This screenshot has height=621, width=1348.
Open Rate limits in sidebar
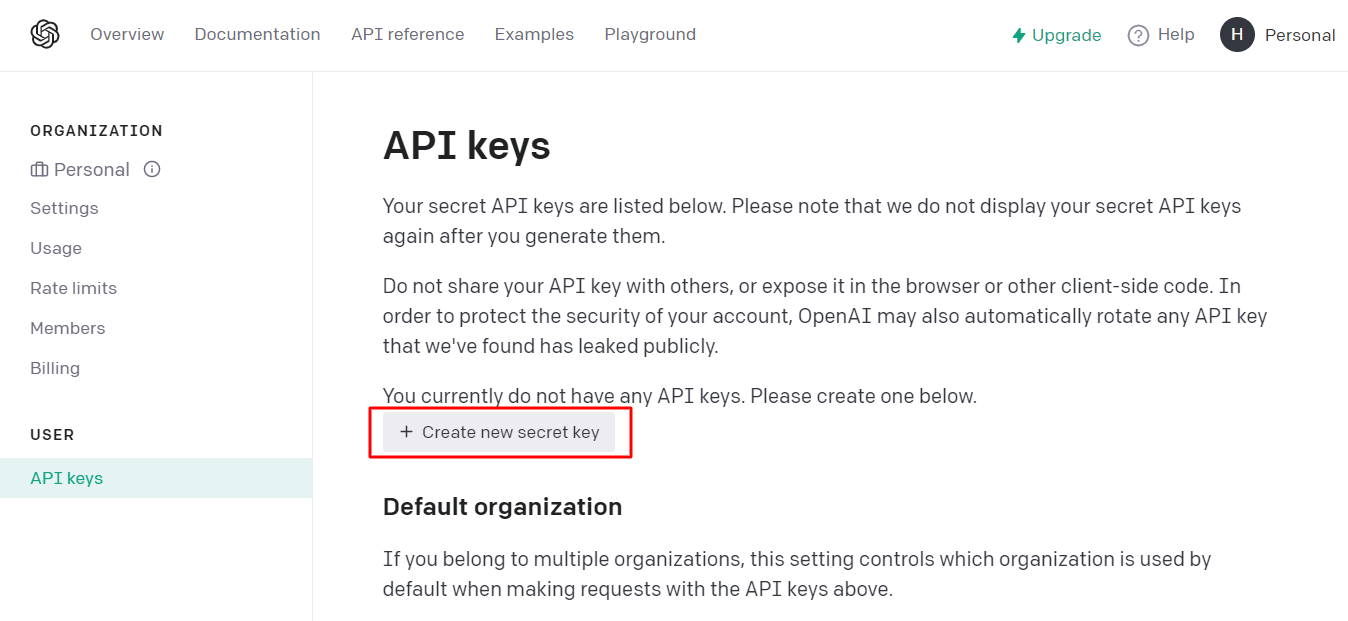point(73,288)
